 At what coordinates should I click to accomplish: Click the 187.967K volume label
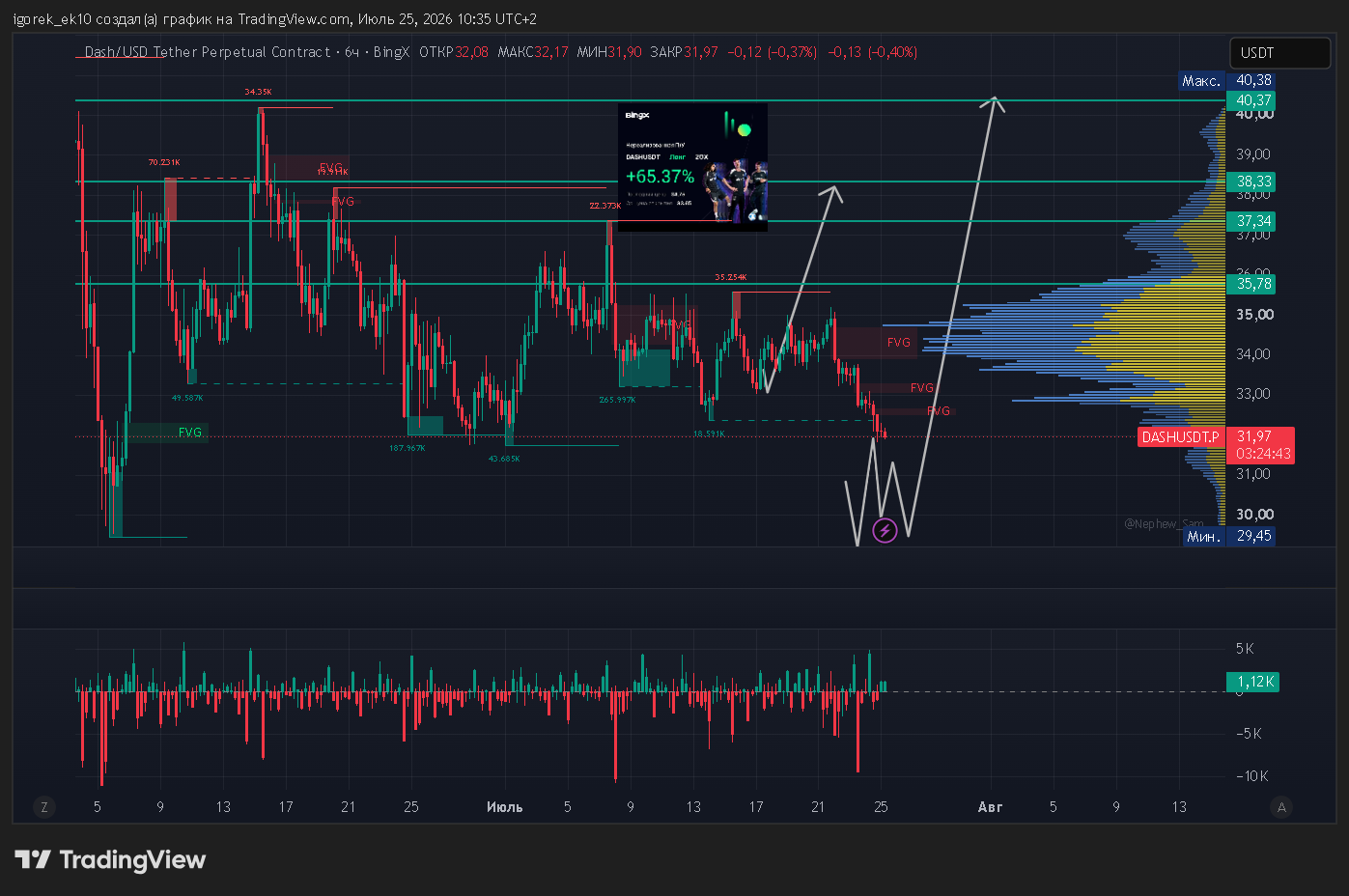pos(407,448)
